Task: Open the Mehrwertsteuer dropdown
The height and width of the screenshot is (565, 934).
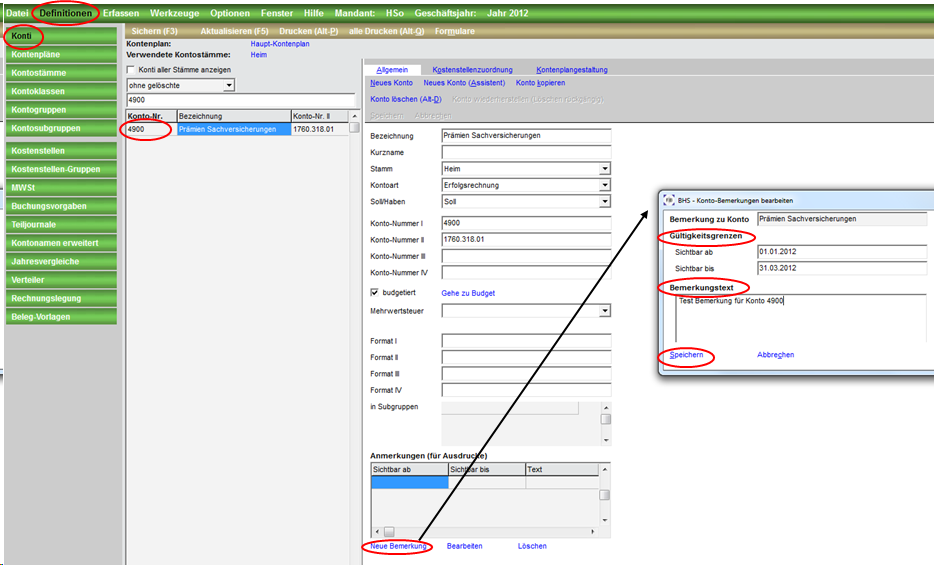Action: [x=605, y=311]
